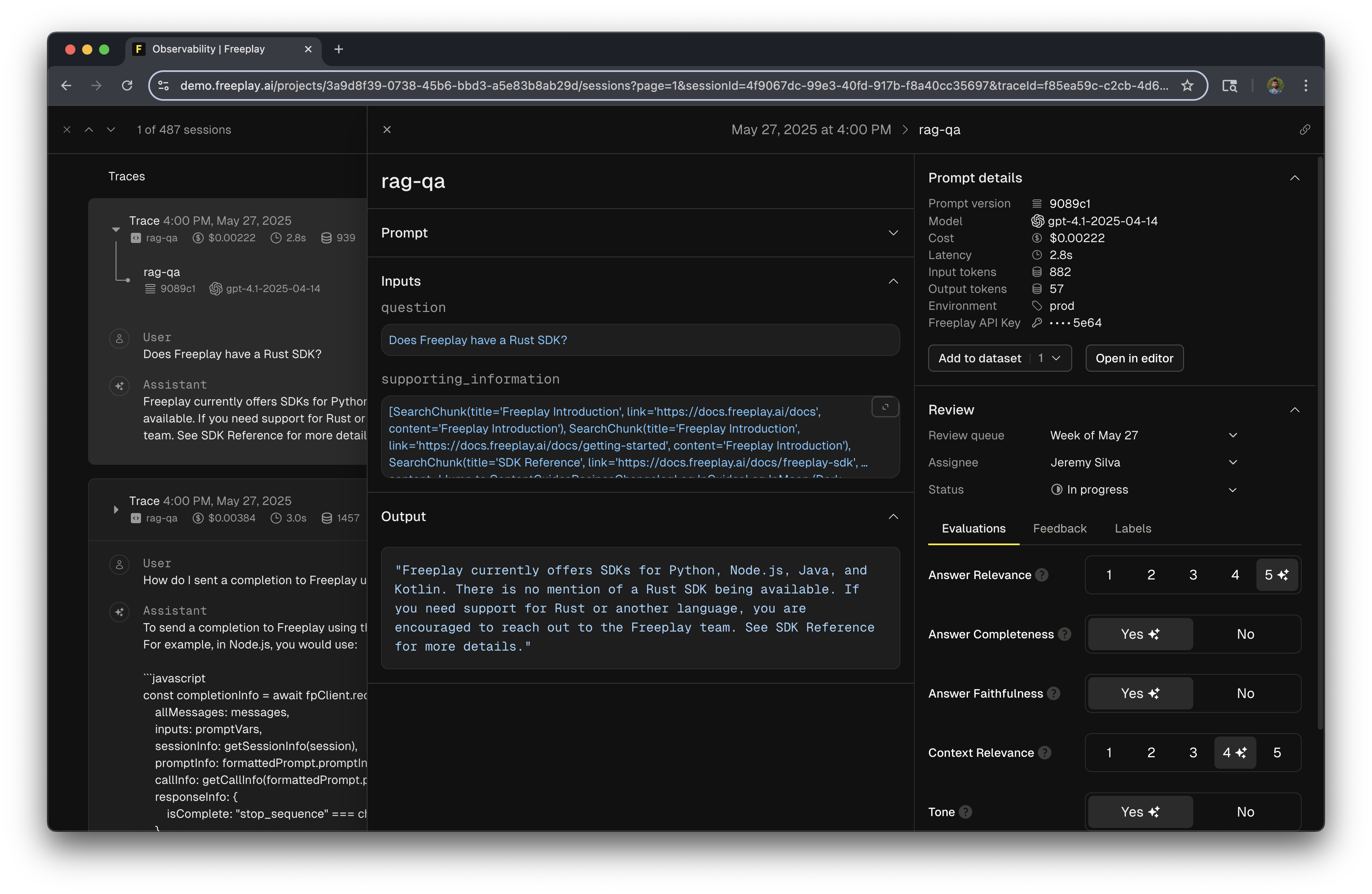The width and height of the screenshot is (1372, 894).
Task: Collapse the Review section
Action: (1294, 410)
